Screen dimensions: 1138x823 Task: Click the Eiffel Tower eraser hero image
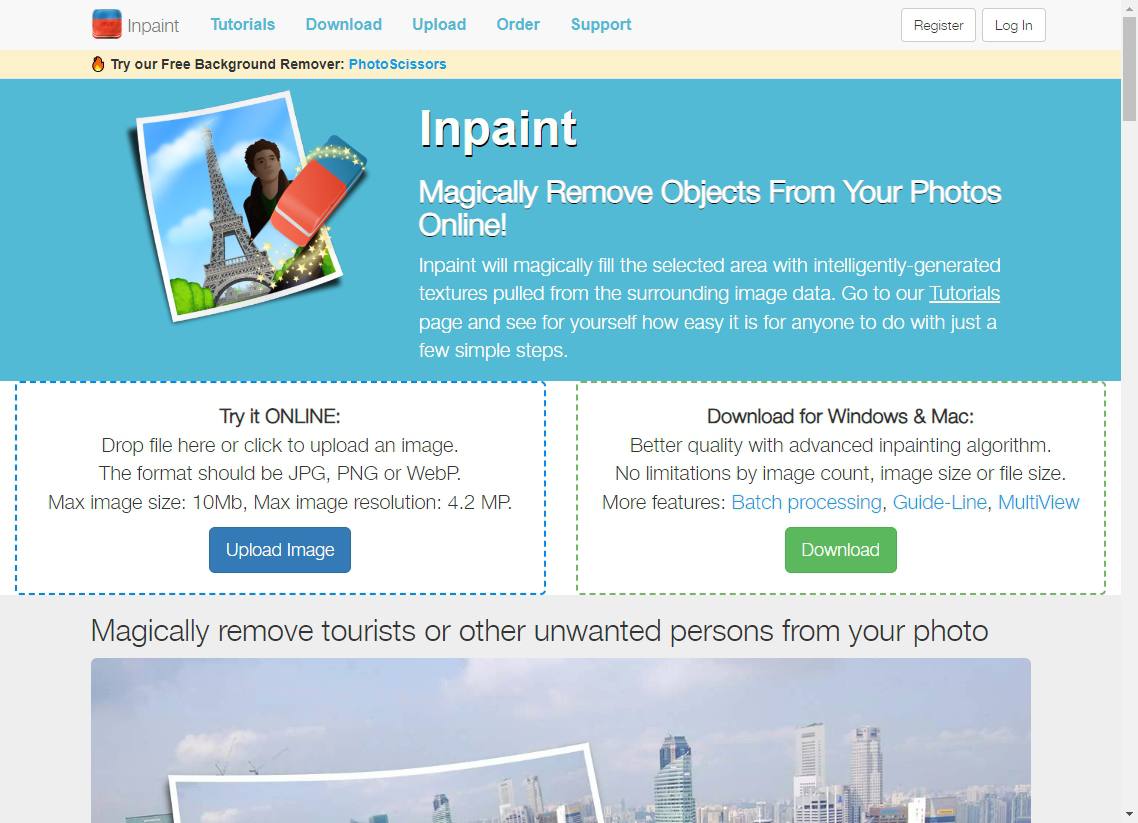(247, 206)
